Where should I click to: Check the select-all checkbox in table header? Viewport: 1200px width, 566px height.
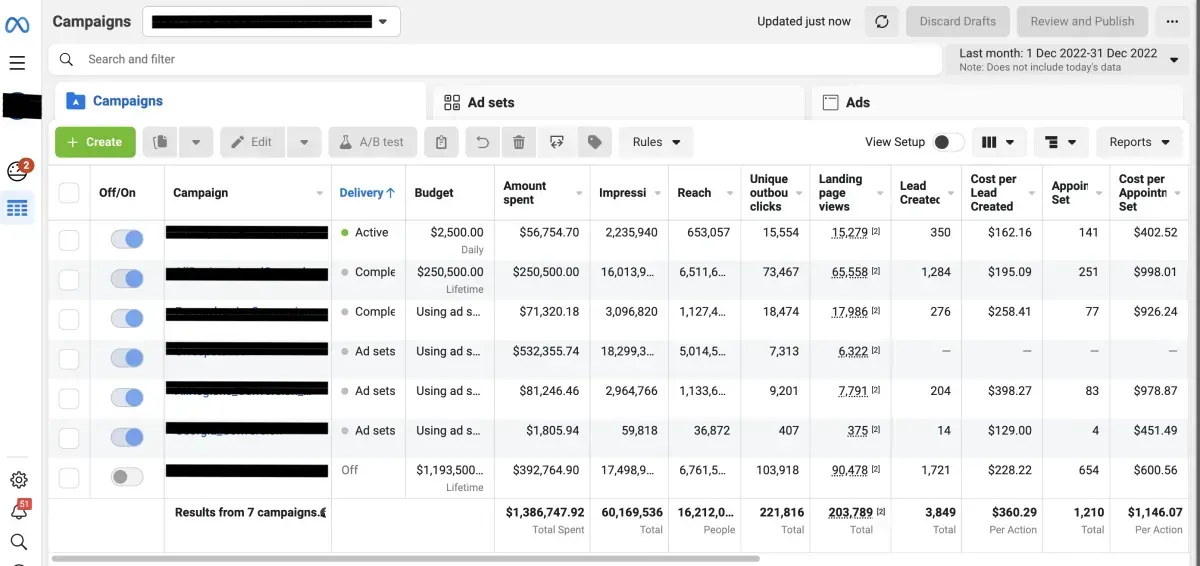pos(69,193)
